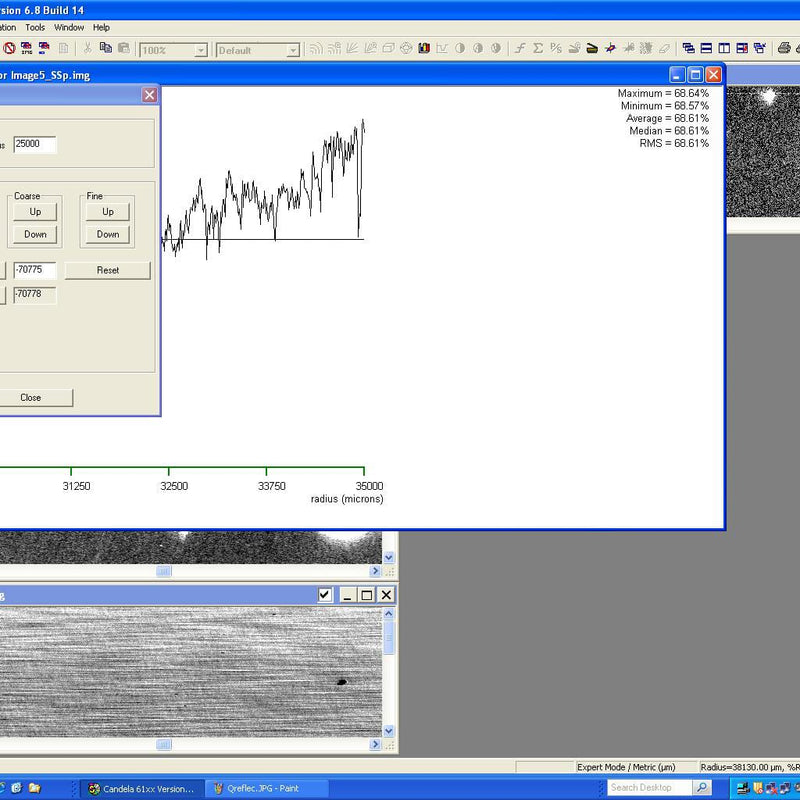Select the Sum (Σ) analysis toolbar icon
Image resolution: width=800 pixels, height=800 pixels.
pyautogui.click(x=536, y=48)
